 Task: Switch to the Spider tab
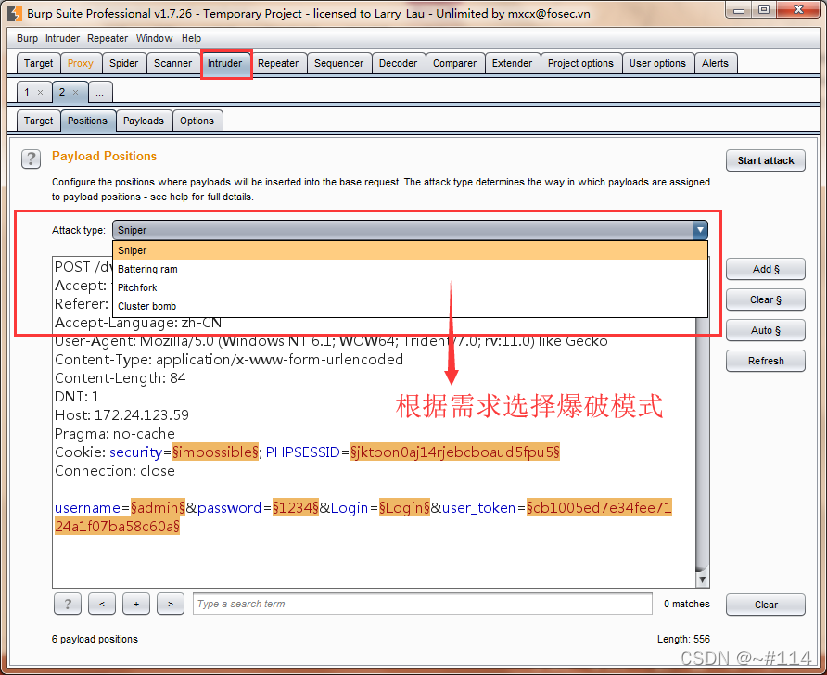coord(123,63)
